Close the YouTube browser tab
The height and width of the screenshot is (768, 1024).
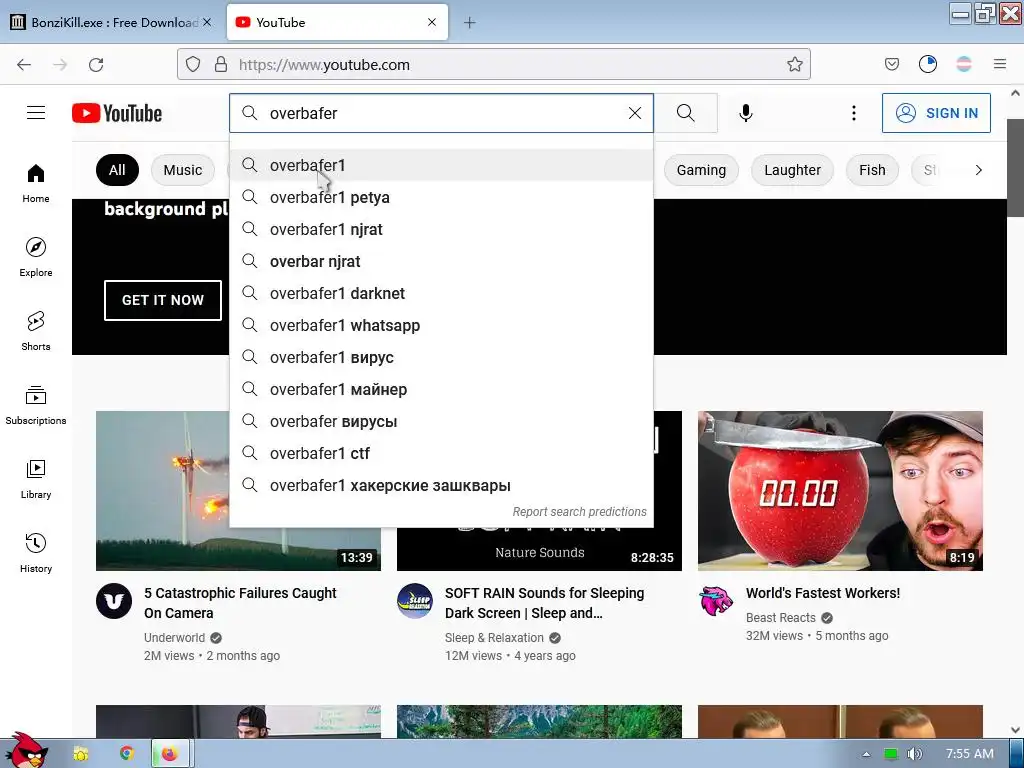pyautogui.click(x=432, y=22)
